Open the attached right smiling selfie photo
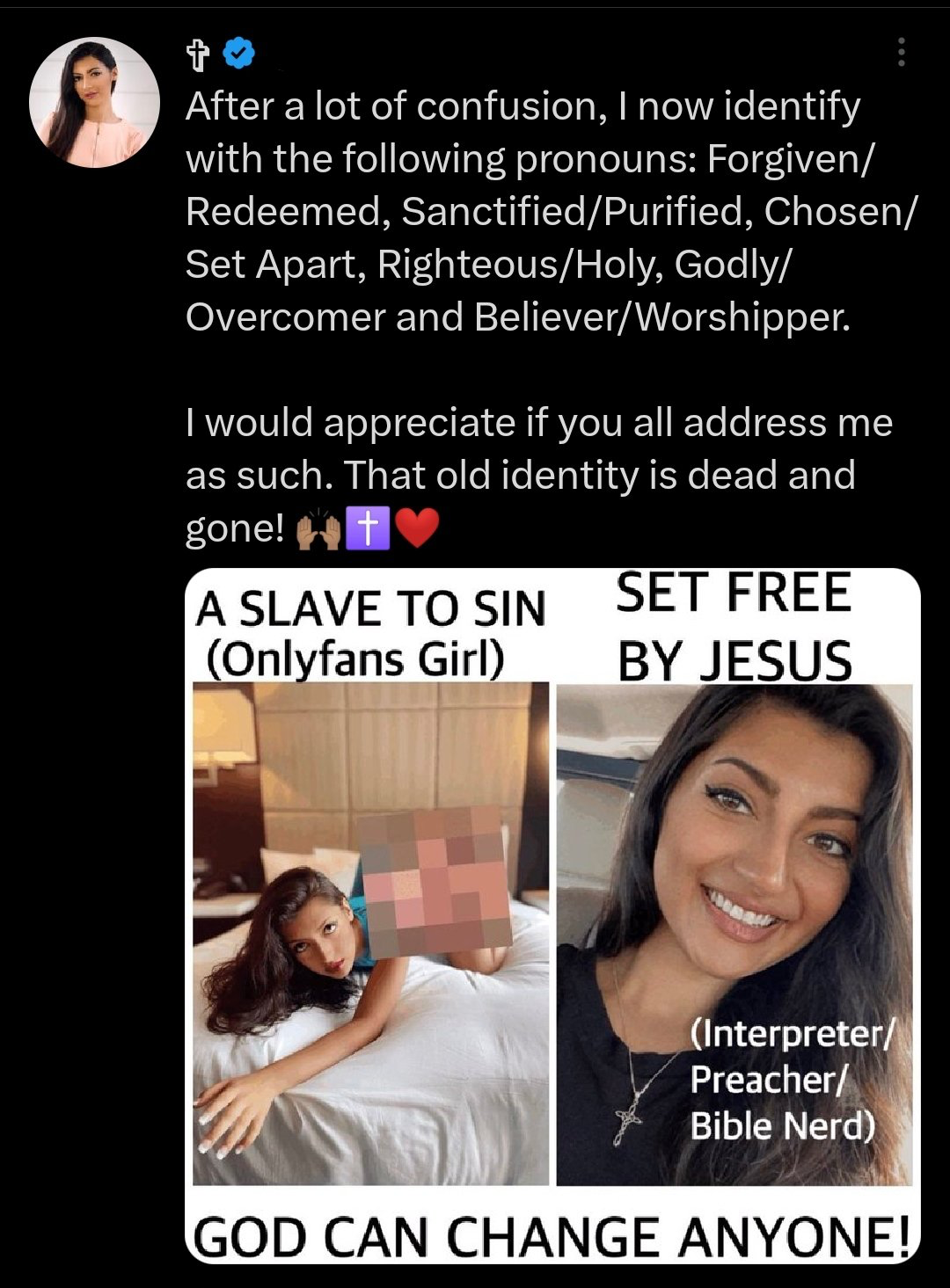The height and width of the screenshot is (1288, 950). coord(734,935)
